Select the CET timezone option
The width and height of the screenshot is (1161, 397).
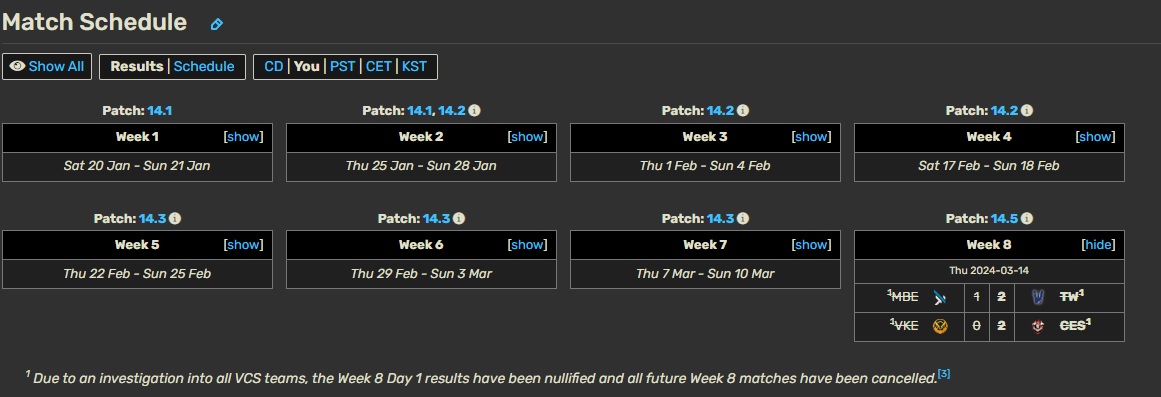click(x=378, y=67)
